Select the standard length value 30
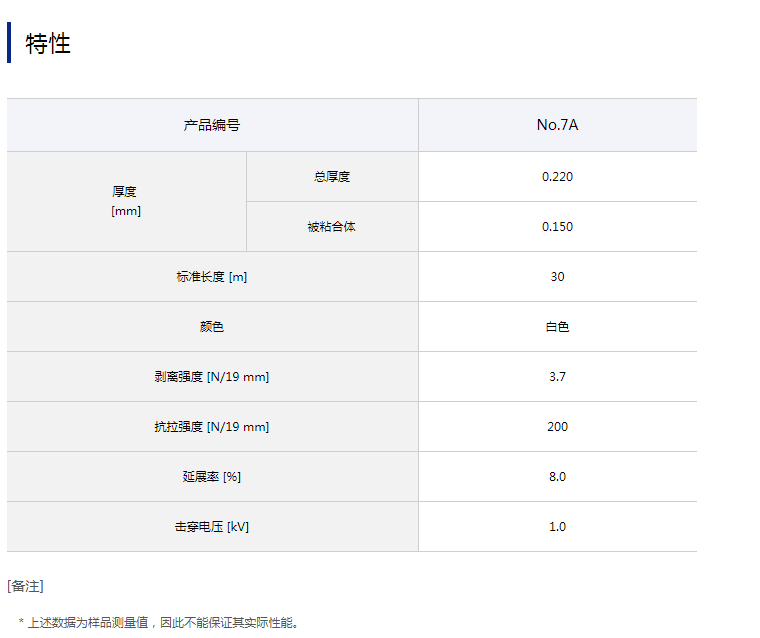The image size is (760, 638). pyautogui.click(x=557, y=277)
